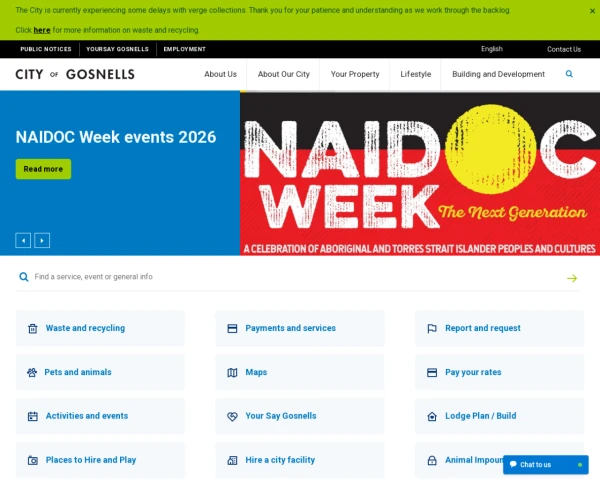The width and height of the screenshot is (600, 480).
Task: Submit search with green arrow icon
Action: point(572,278)
